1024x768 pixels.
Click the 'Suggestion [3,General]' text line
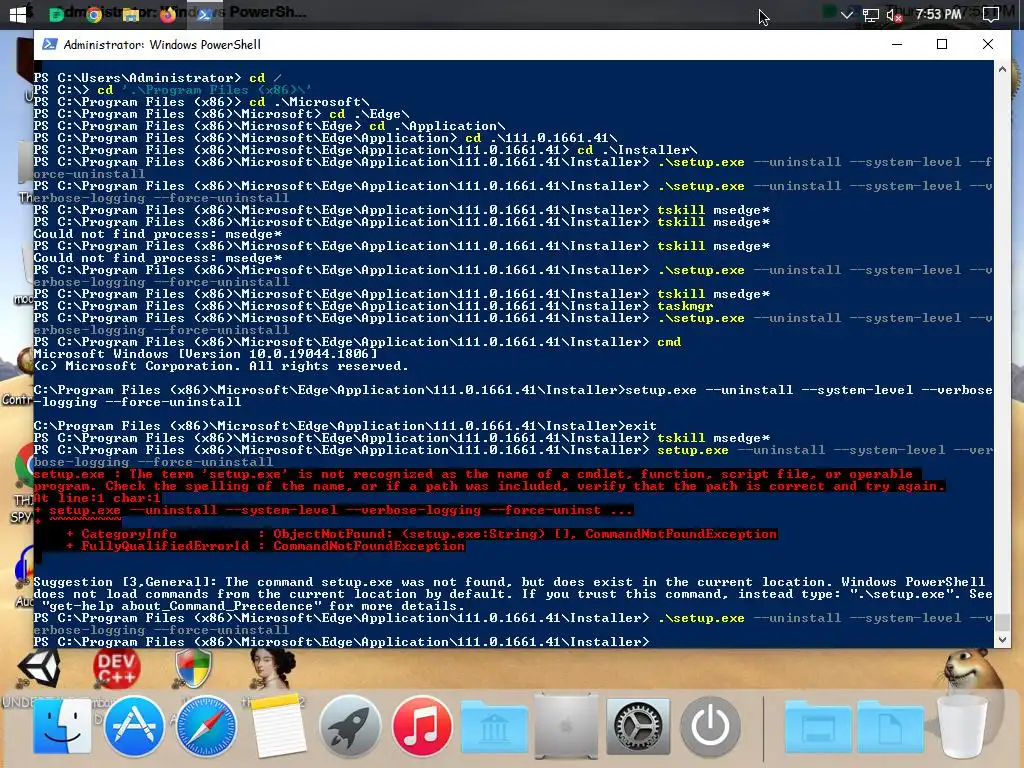509,582
